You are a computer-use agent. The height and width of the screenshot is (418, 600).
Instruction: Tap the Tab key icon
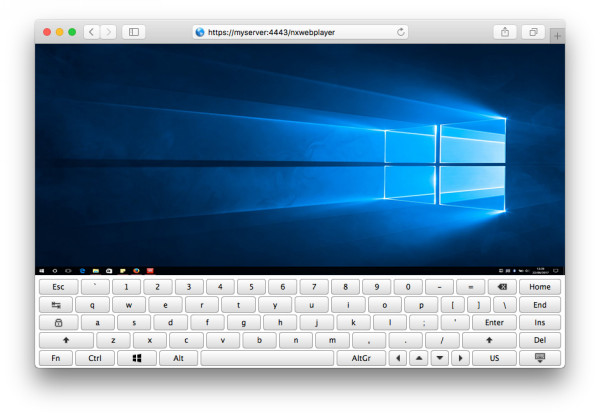56,305
